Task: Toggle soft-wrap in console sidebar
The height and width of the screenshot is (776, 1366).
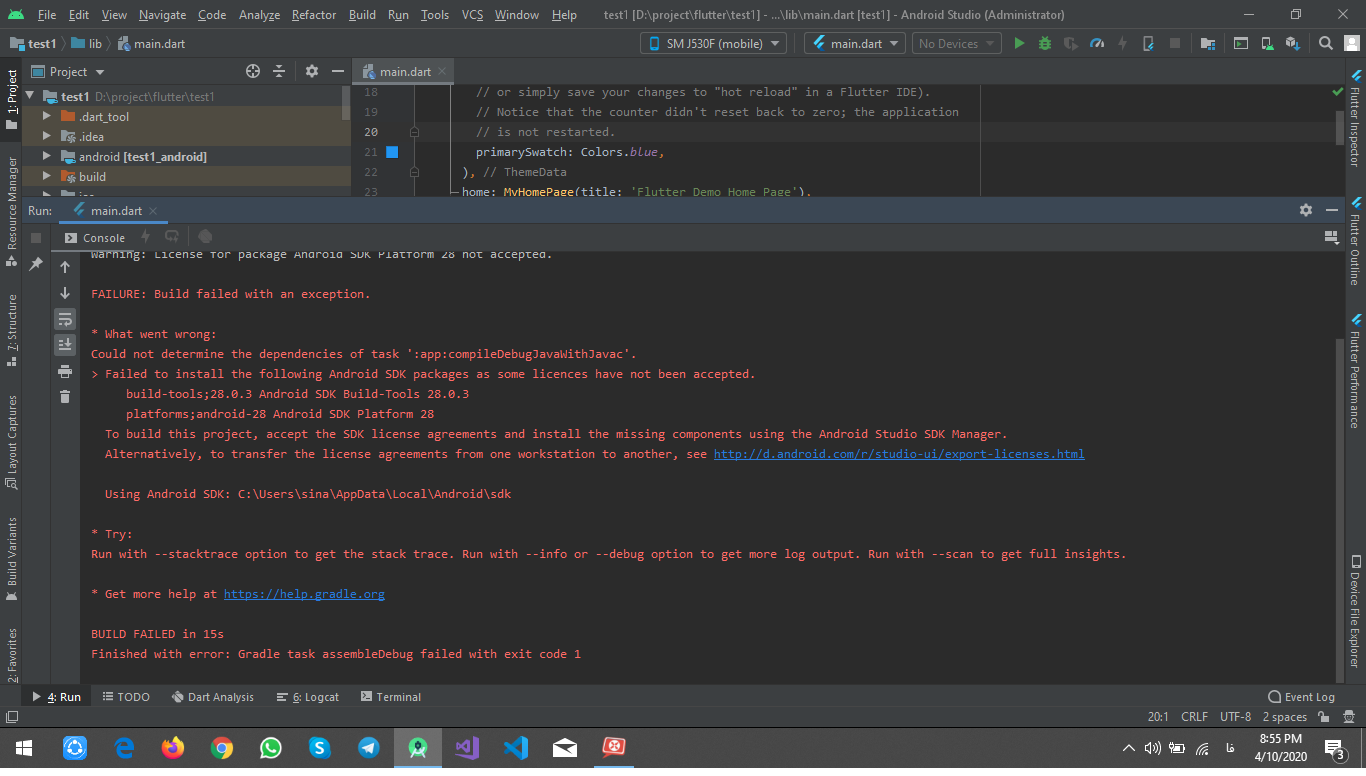Action: click(65, 319)
